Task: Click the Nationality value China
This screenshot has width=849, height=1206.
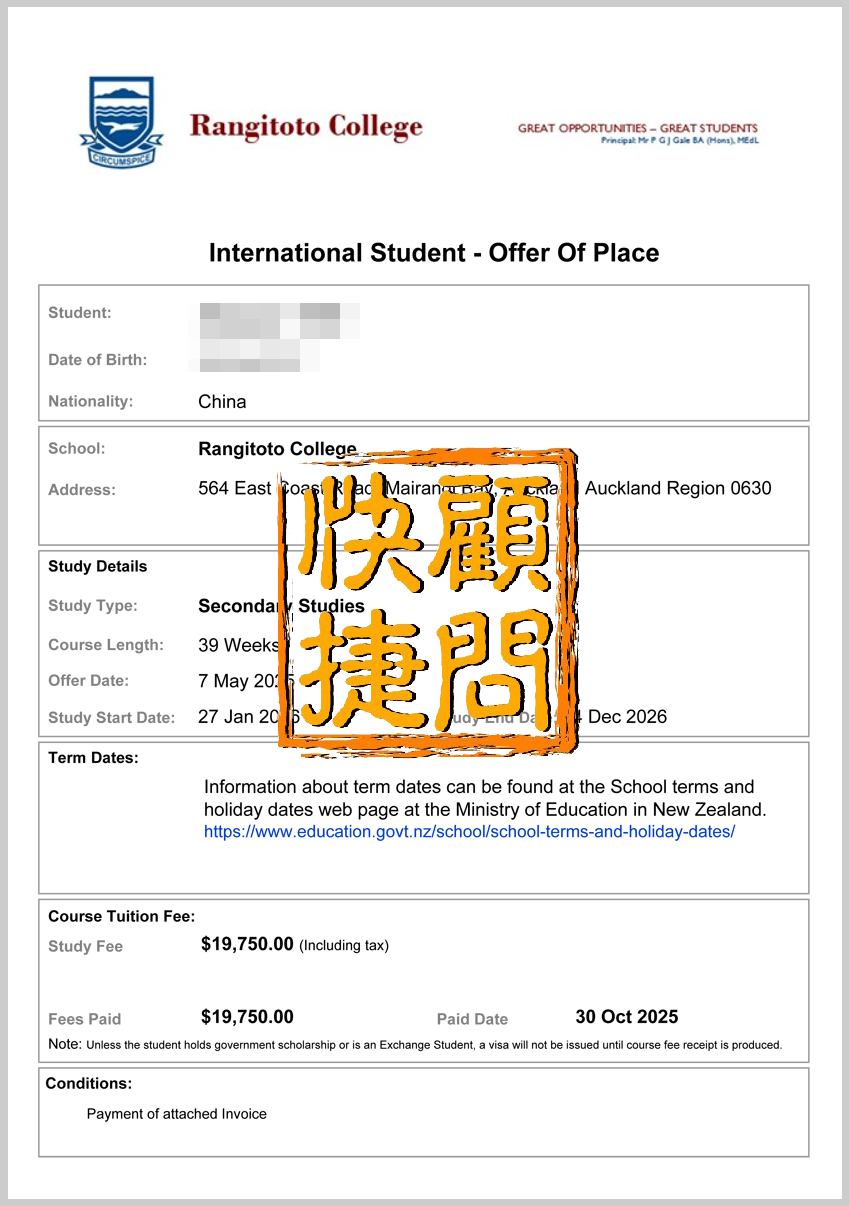Action: tap(222, 401)
